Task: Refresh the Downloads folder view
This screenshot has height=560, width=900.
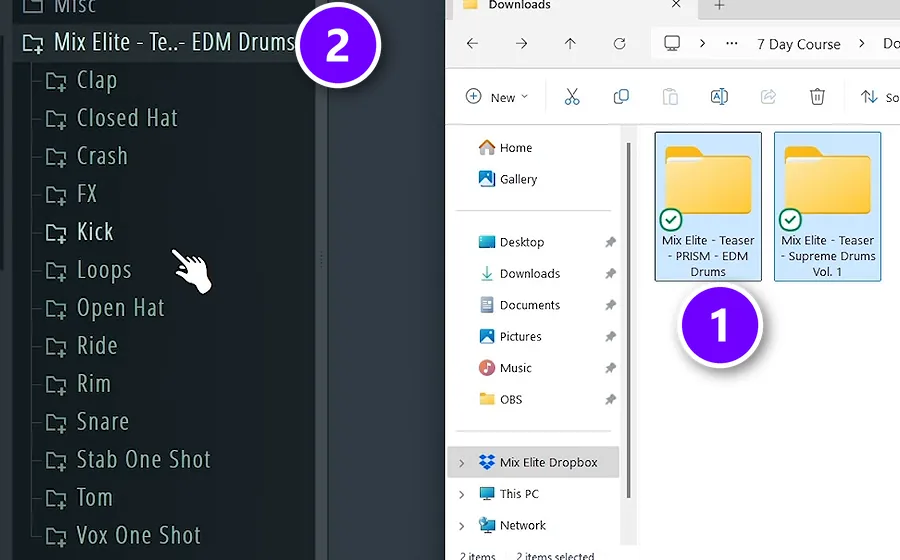Action: pos(619,44)
